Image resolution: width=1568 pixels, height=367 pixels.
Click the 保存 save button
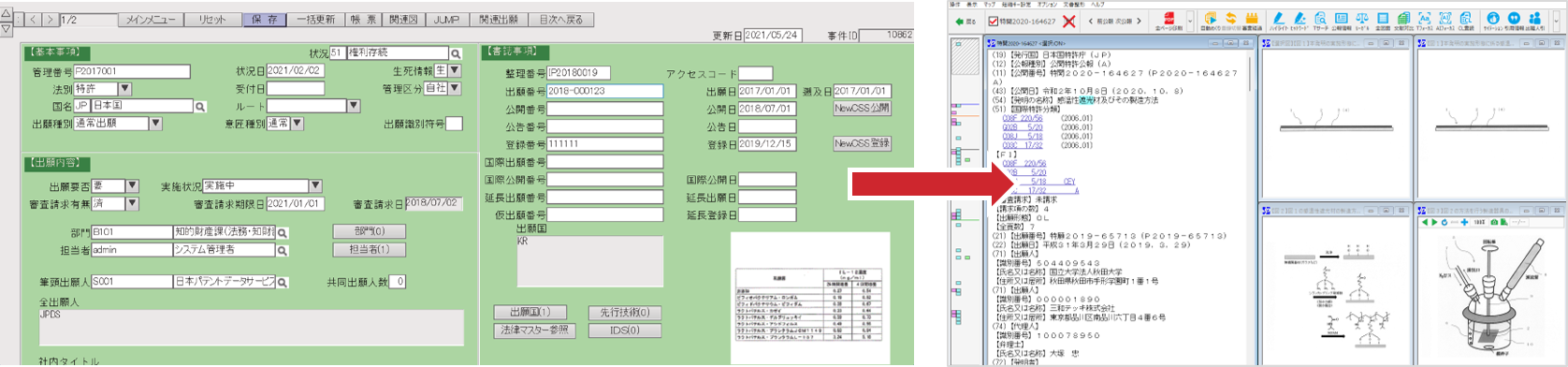click(x=266, y=20)
